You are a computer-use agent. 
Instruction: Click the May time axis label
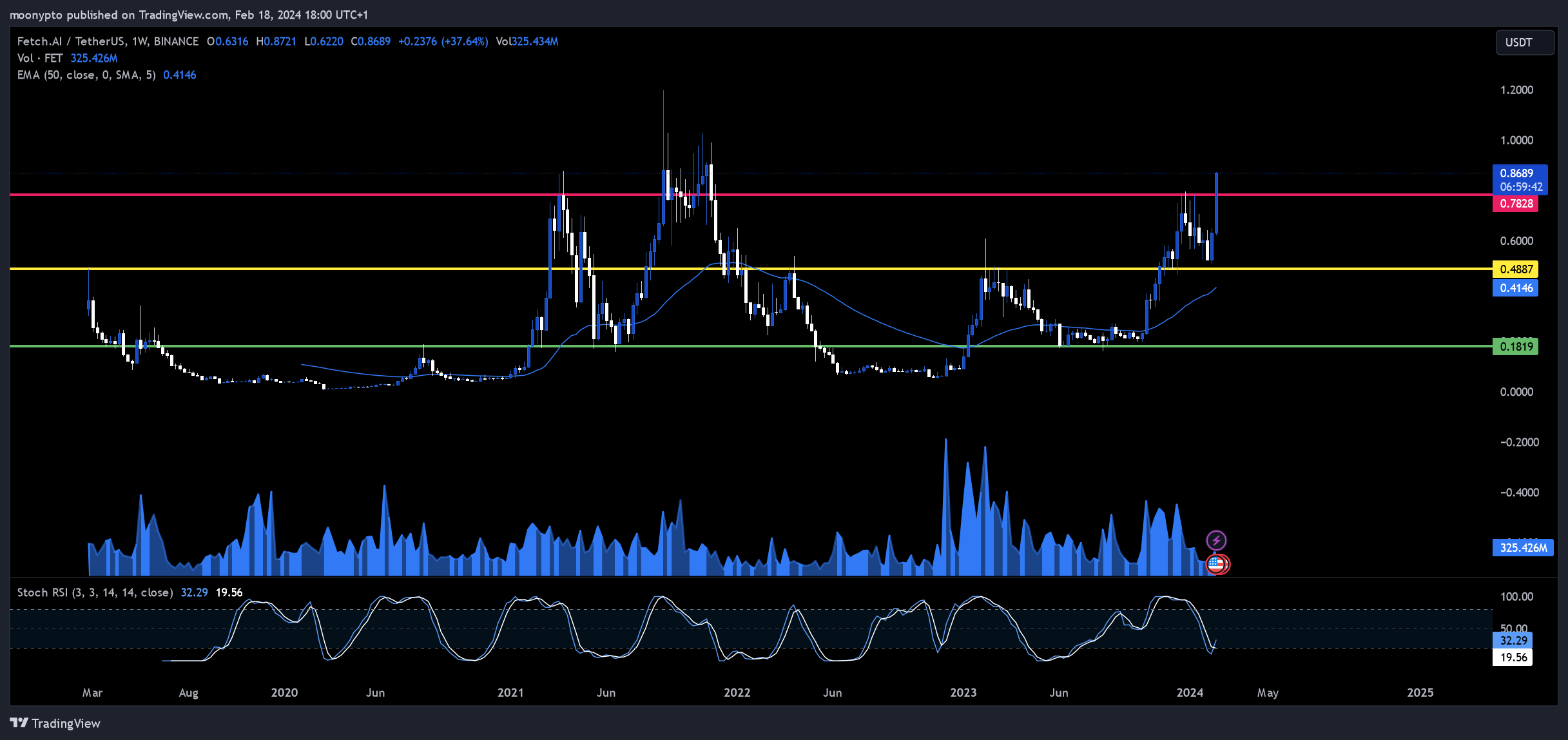[x=1268, y=693]
